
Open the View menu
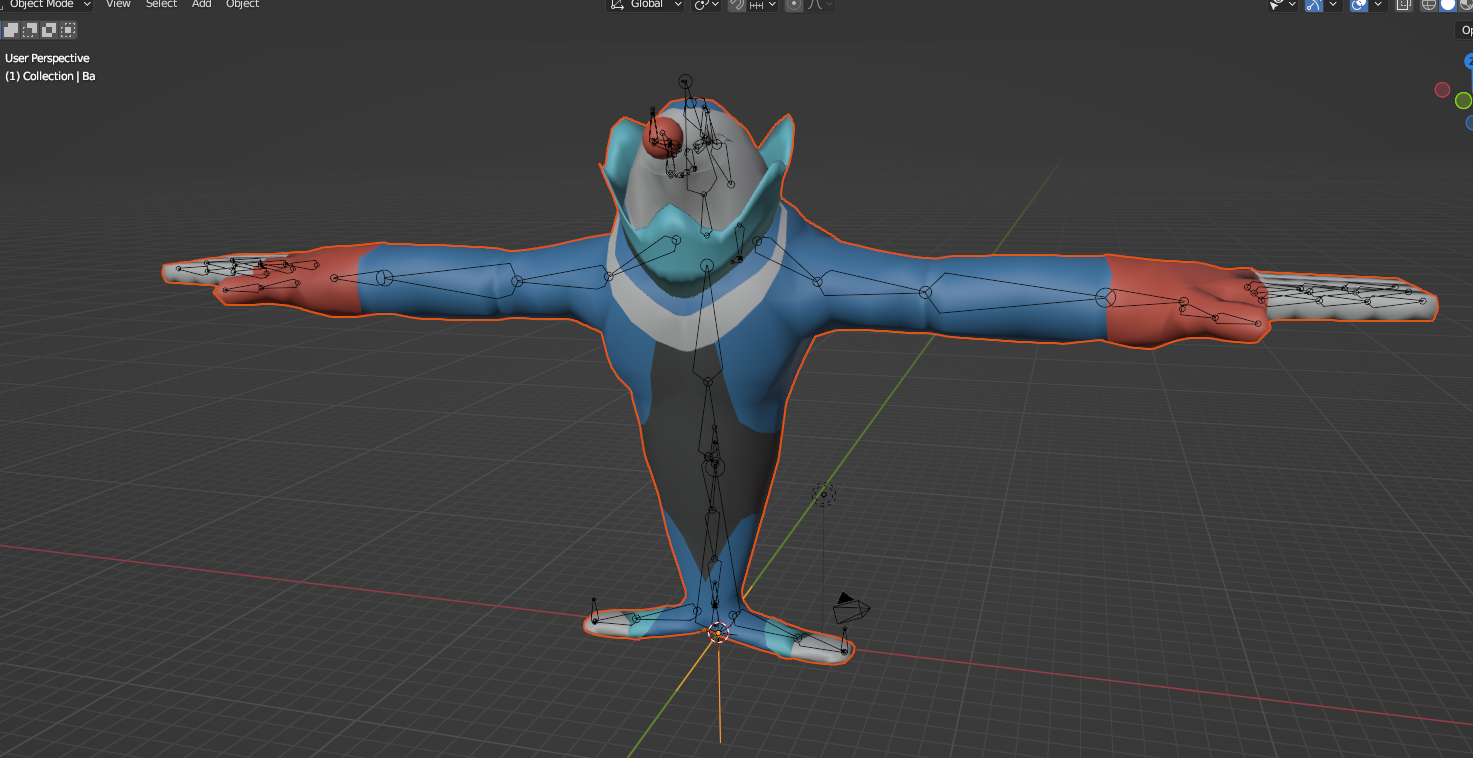click(118, 5)
